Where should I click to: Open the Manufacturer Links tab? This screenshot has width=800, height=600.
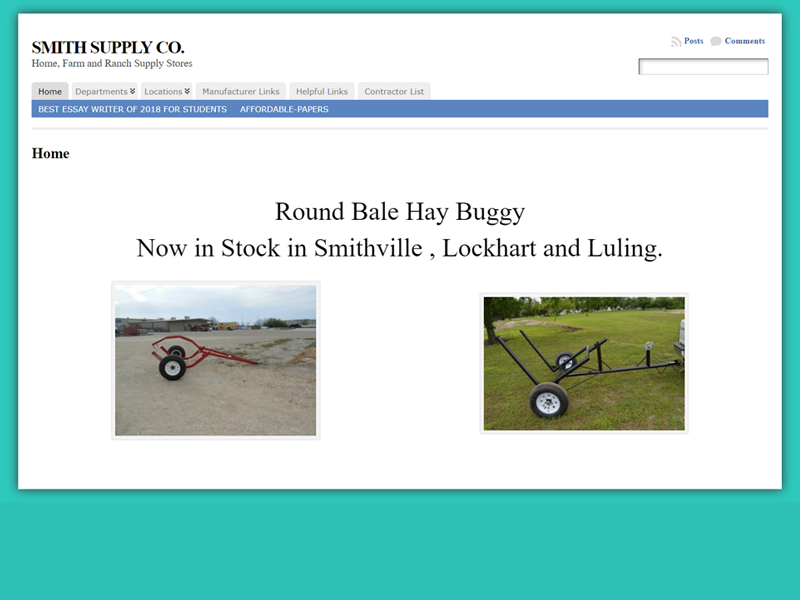pos(241,91)
